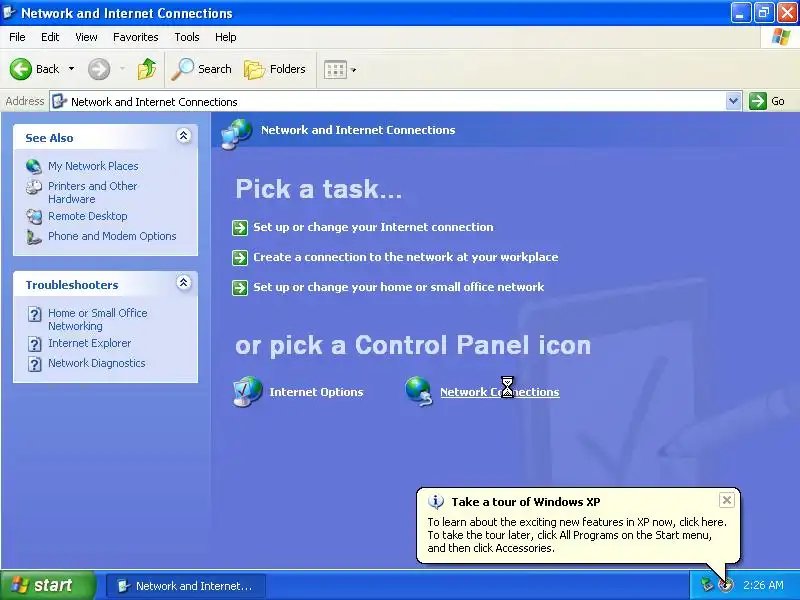
Task: Collapse the See Also panel
Action: click(184, 136)
